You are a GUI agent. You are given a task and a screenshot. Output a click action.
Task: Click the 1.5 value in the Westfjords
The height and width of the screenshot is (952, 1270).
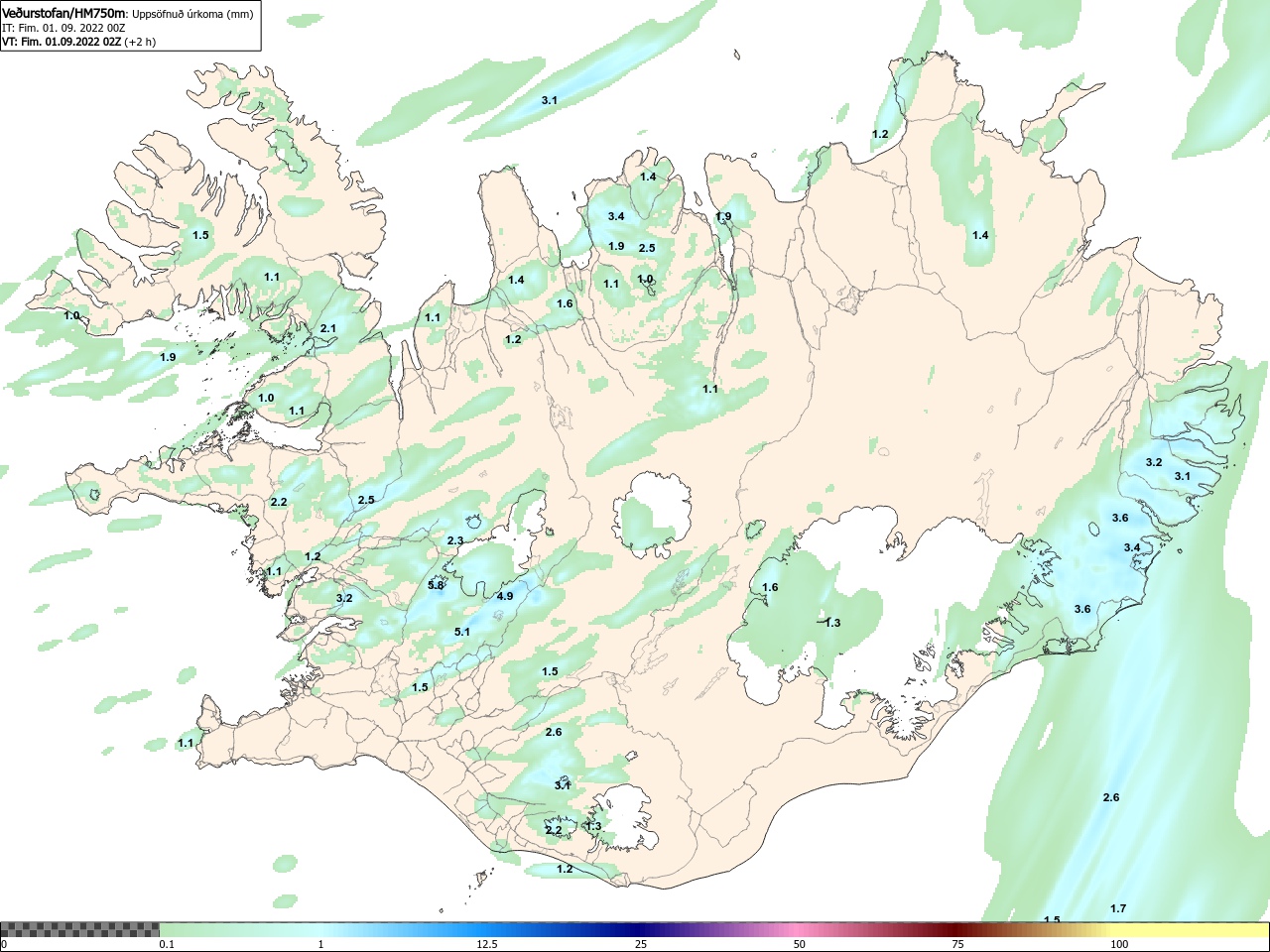200,235
